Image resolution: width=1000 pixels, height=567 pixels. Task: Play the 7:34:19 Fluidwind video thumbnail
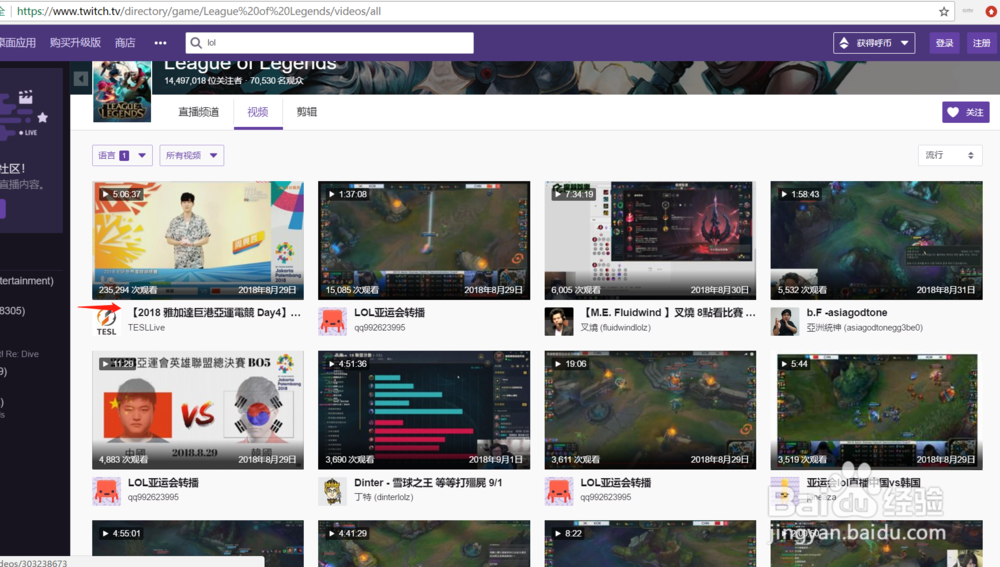point(650,240)
